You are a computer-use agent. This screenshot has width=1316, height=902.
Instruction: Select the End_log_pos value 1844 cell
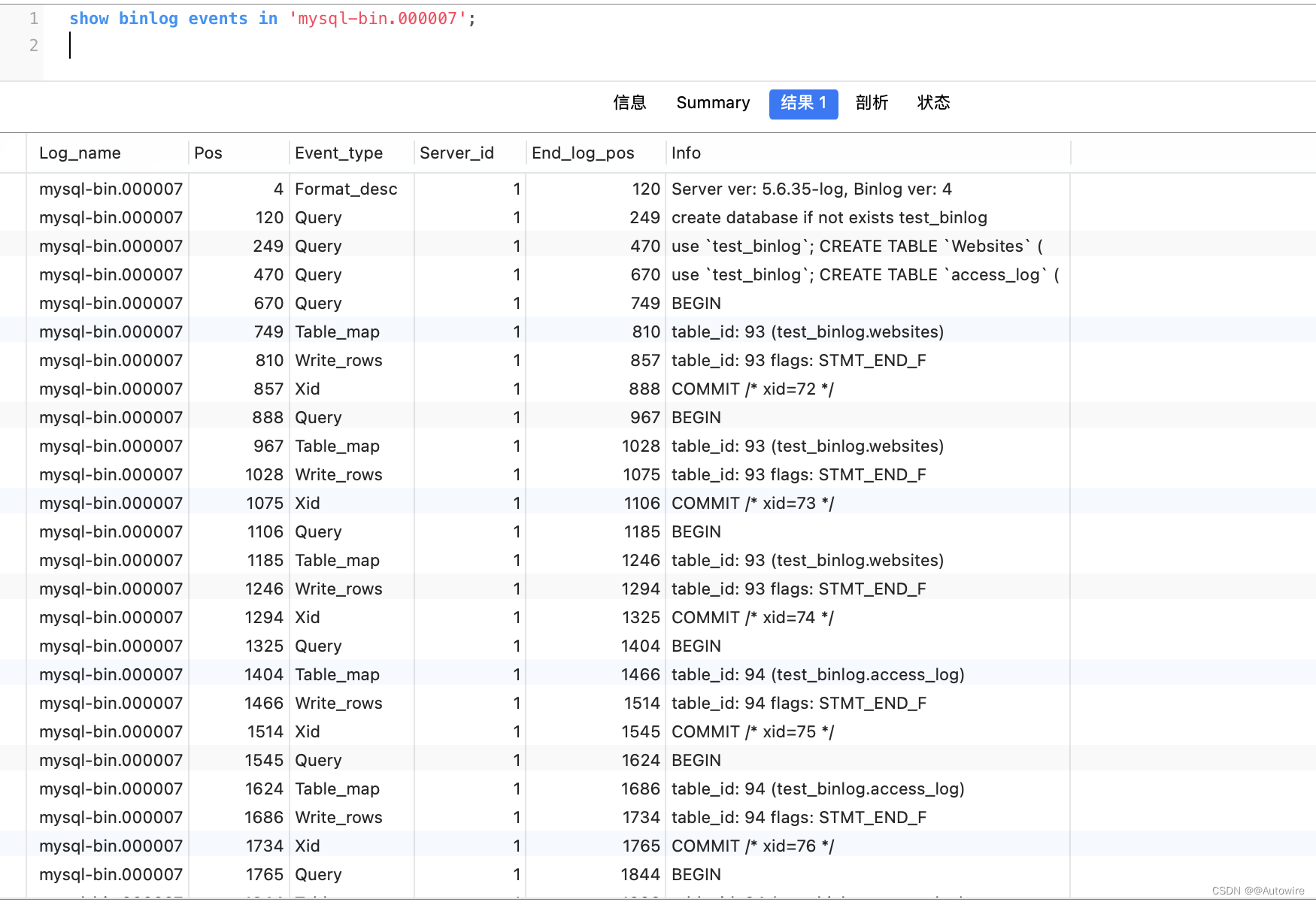point(595,875)
